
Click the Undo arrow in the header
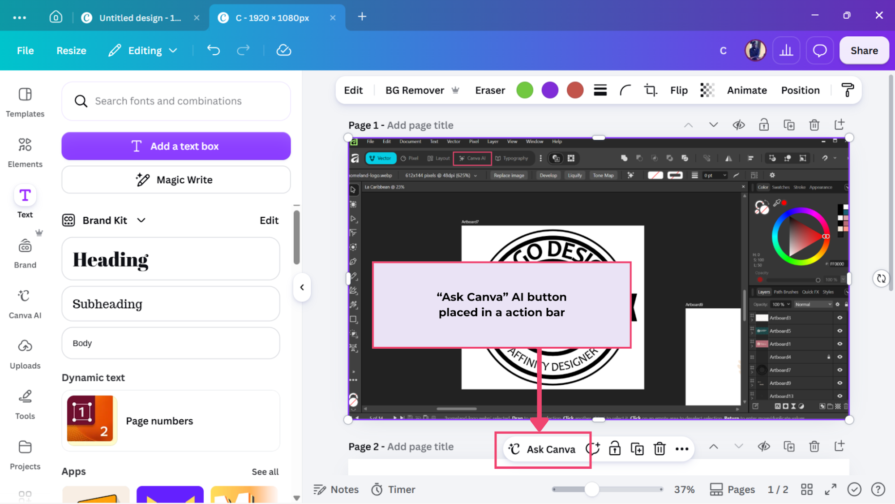[x=213, y=50]
